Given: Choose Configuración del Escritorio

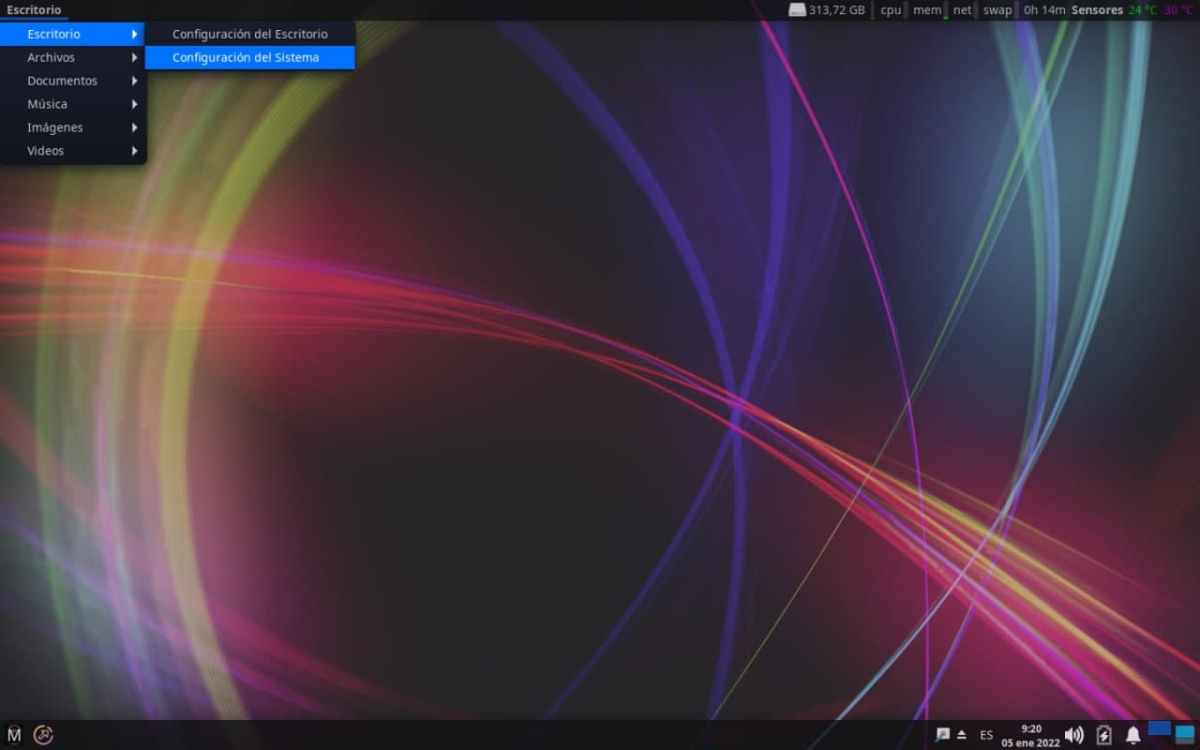Looking at the screenshot, I should (250, 34).
